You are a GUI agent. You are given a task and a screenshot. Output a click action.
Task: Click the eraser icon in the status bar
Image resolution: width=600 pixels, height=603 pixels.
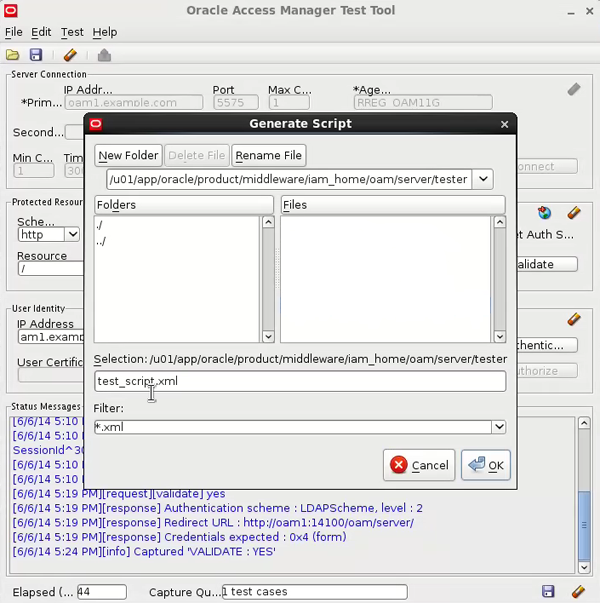tap(578, 591)
